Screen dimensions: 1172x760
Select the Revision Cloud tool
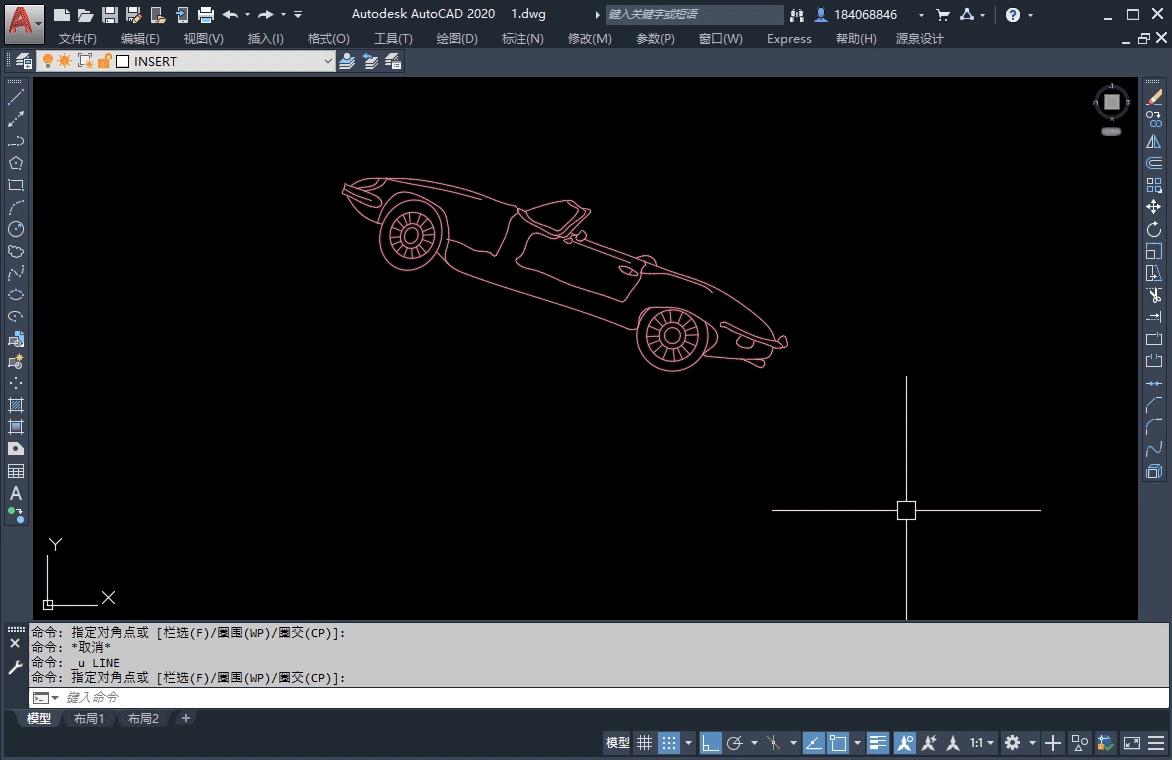click(x=14, y=252)
